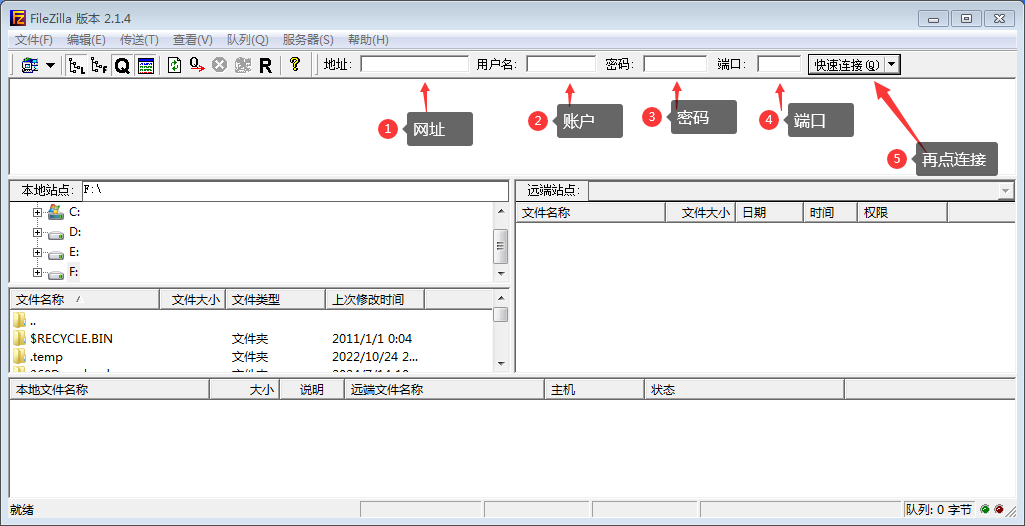
Task: Open 编辑(E) menu
Action: click(86, 40)
